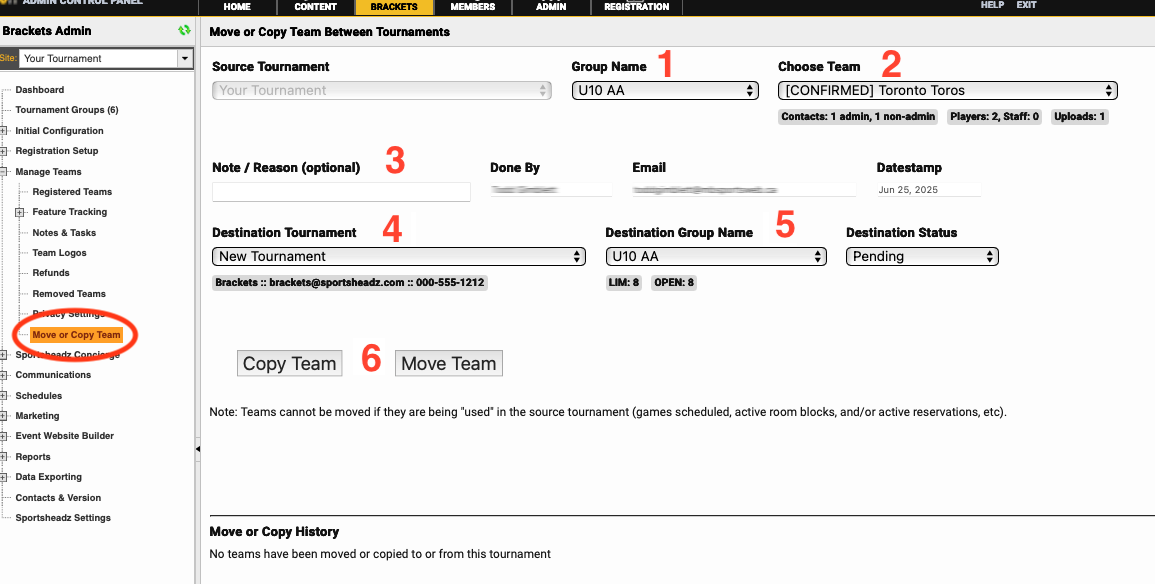Click the Players: 2, Staff: 0 badge
The image size is (1155, 584).
pyautogui.click(x=994, y=116)
